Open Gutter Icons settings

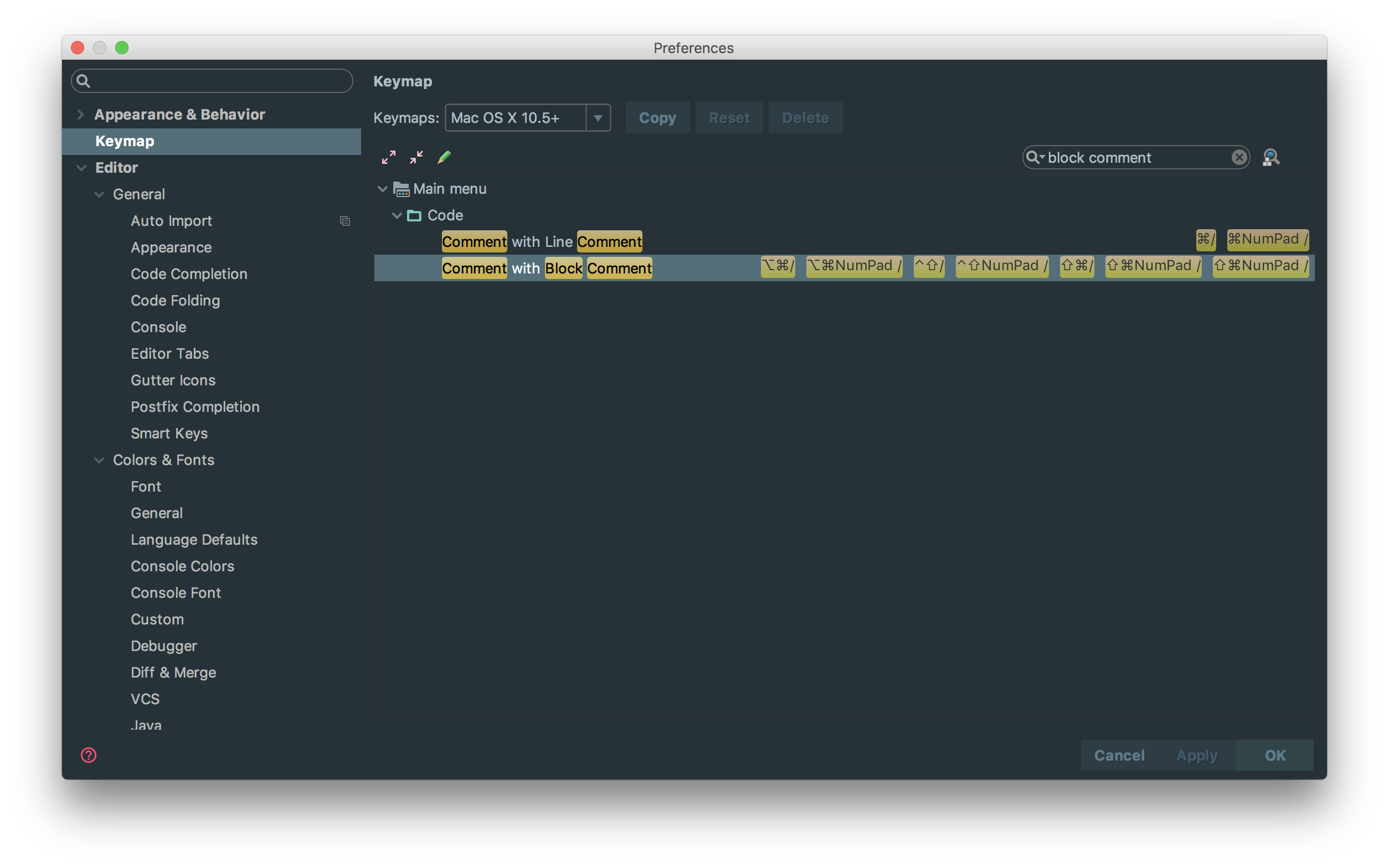pyautogui.click(x=173, y=380)
